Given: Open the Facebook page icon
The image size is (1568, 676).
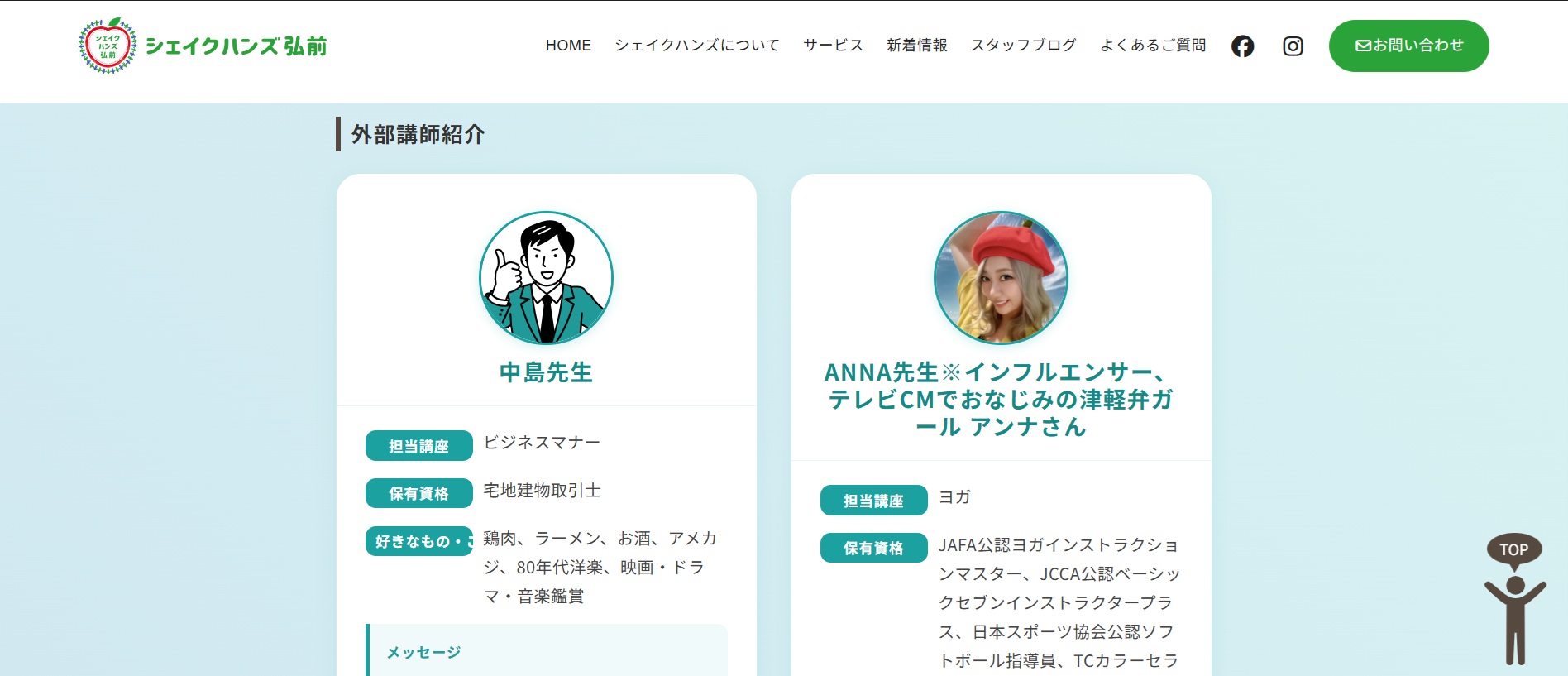Looking at the screenshot, I should pyautogui.click(x=1242, y=46).
